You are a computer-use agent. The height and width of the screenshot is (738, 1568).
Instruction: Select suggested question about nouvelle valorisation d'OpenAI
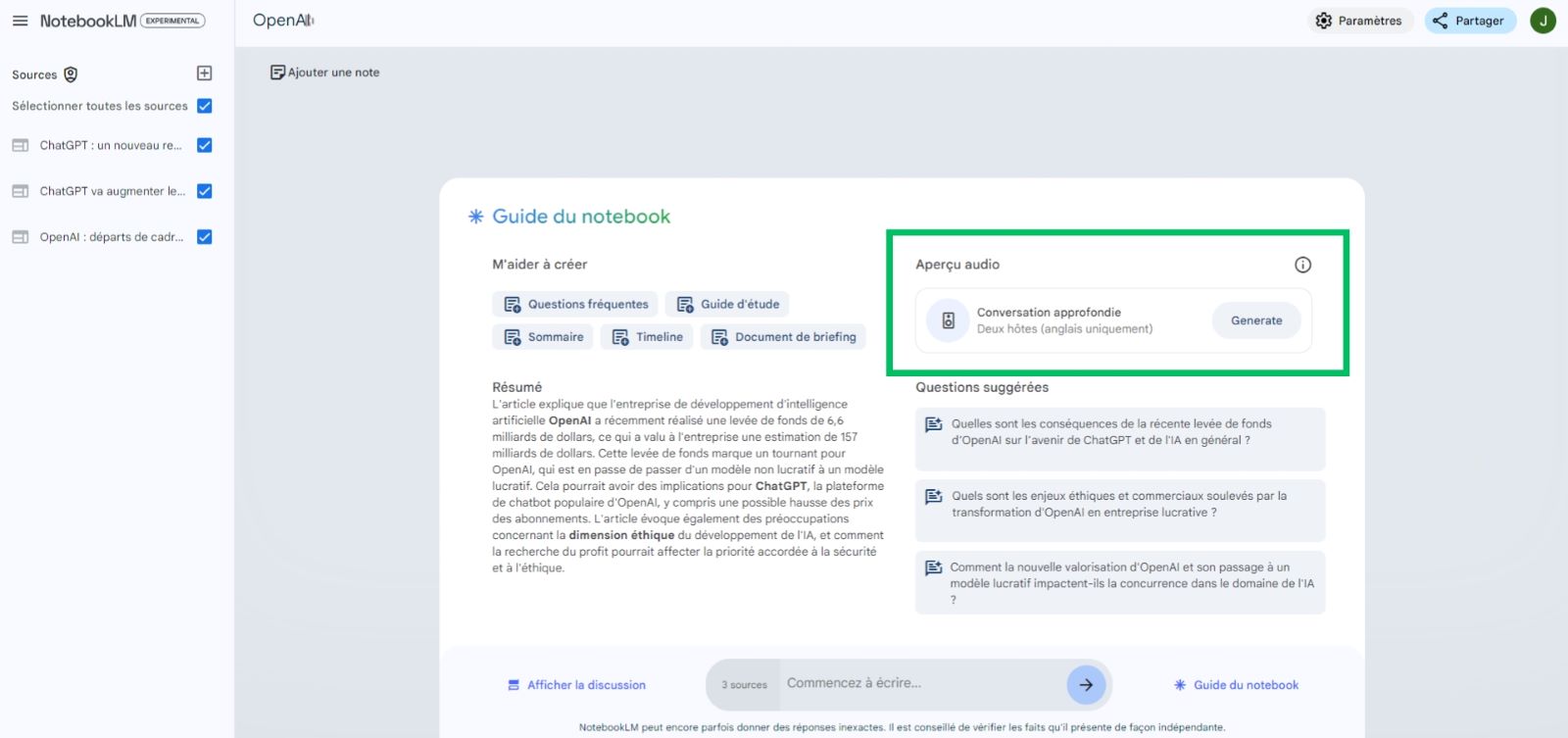coord(1120,583)
